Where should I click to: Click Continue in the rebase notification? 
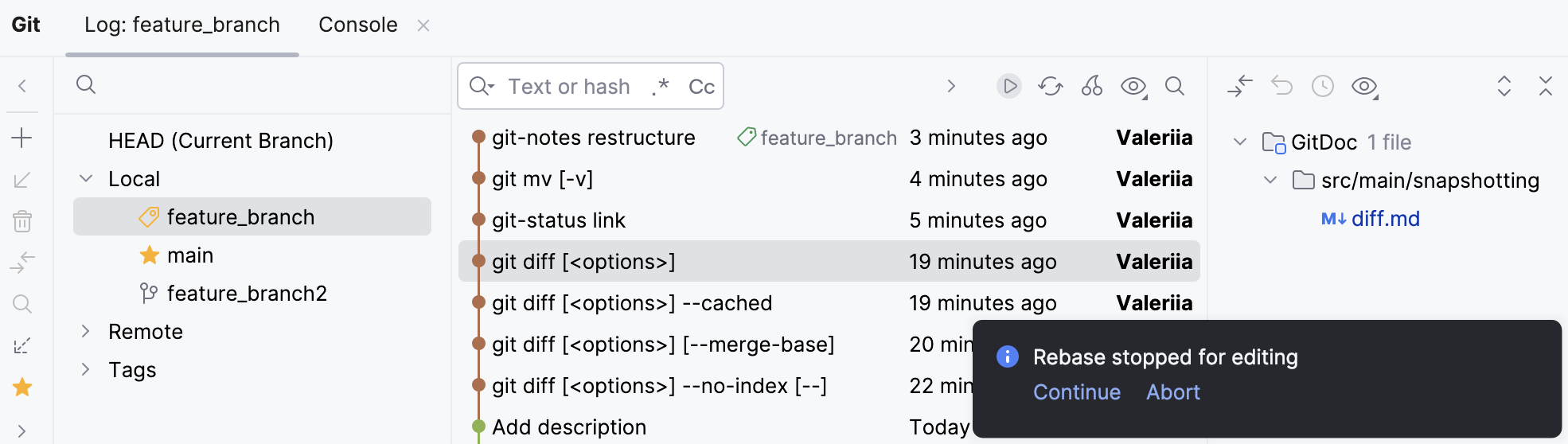pos(1076,392)
